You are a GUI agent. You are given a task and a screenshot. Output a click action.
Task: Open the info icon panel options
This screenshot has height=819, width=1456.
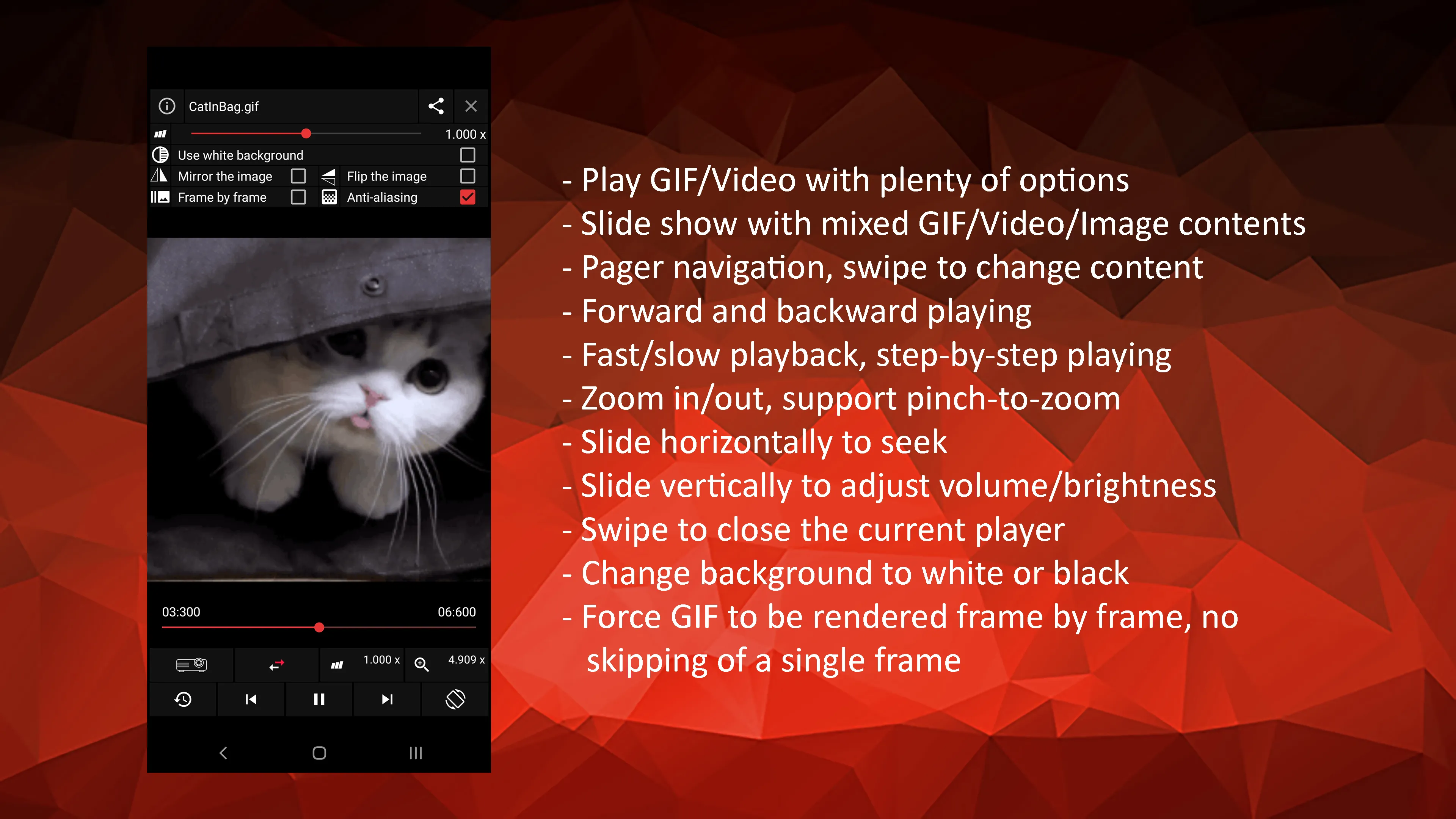(x=166, y=106)
